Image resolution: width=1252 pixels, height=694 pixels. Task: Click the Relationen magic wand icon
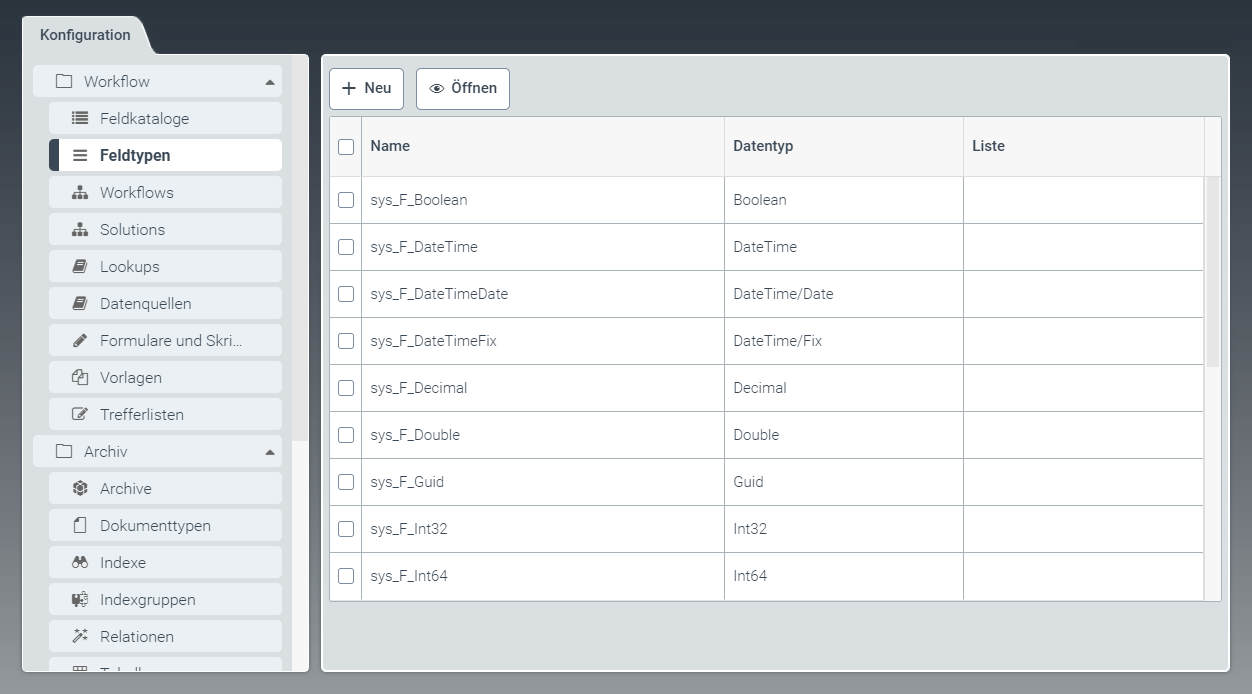[80, 636]
